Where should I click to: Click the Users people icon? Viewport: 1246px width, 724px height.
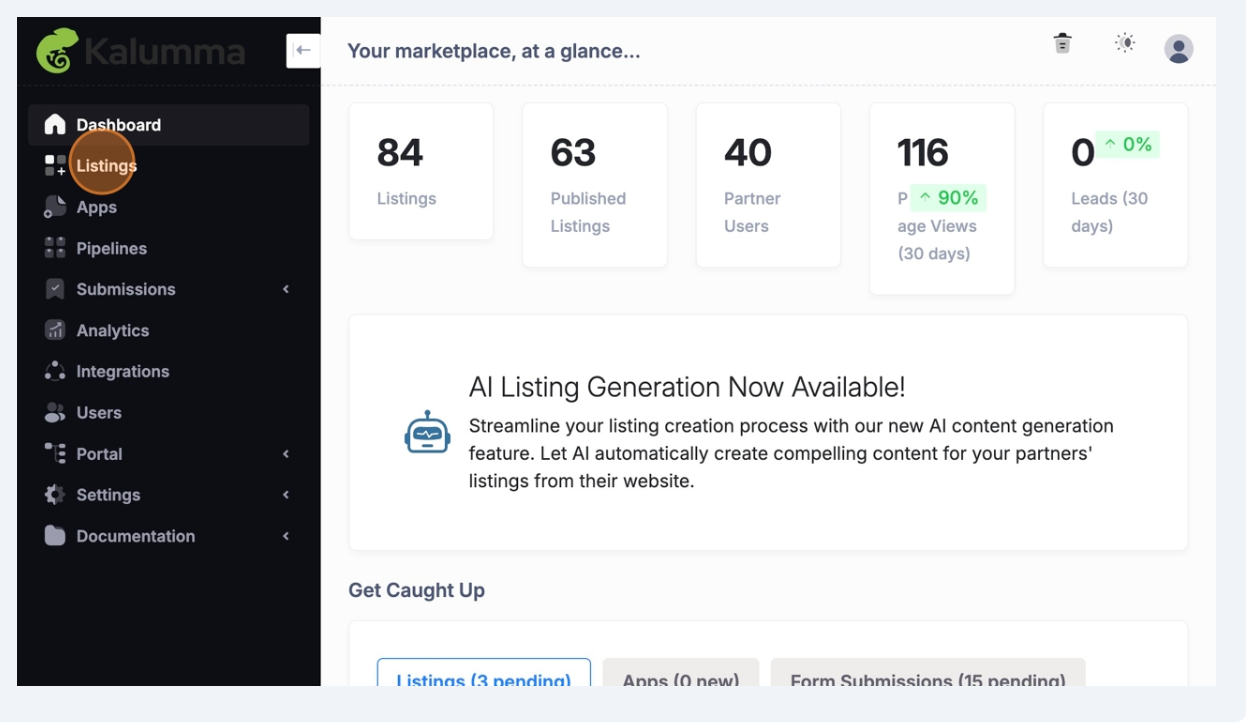click(x=55, y=412)
